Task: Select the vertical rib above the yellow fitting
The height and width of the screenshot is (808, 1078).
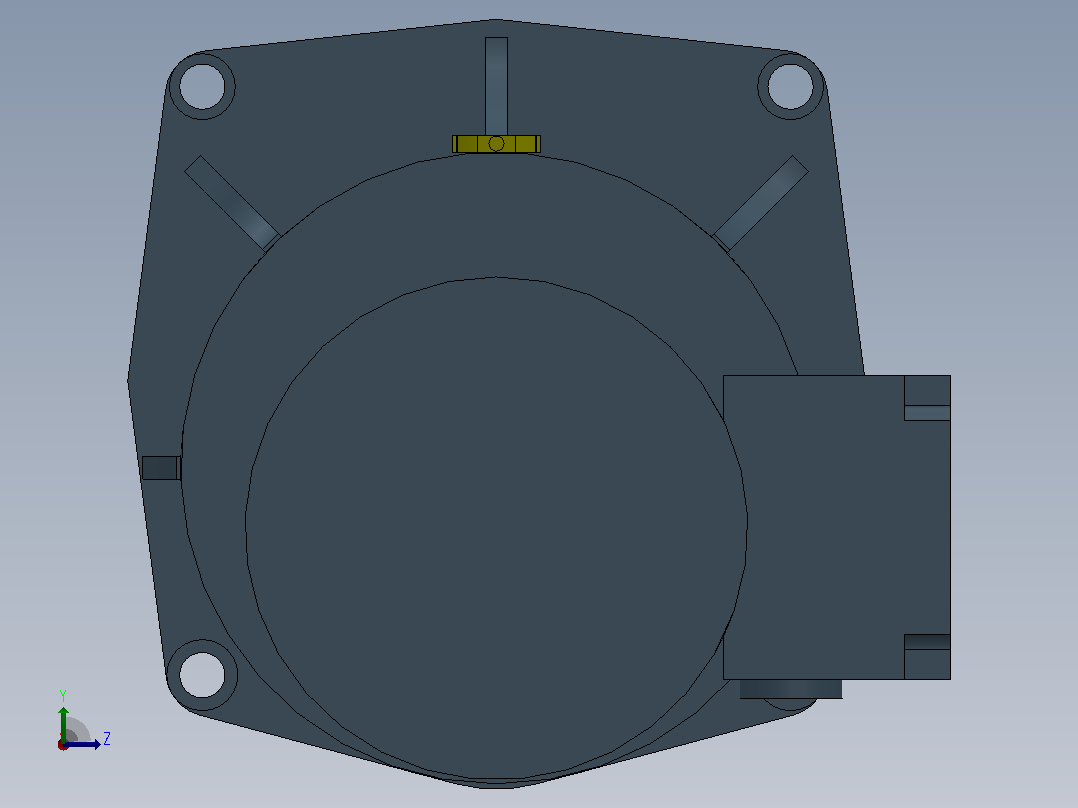Action: tap(496, 86)
